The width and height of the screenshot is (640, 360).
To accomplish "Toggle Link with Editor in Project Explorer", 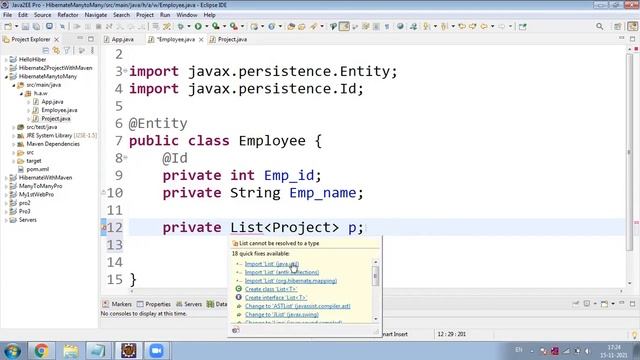I will tap(56, 51).
